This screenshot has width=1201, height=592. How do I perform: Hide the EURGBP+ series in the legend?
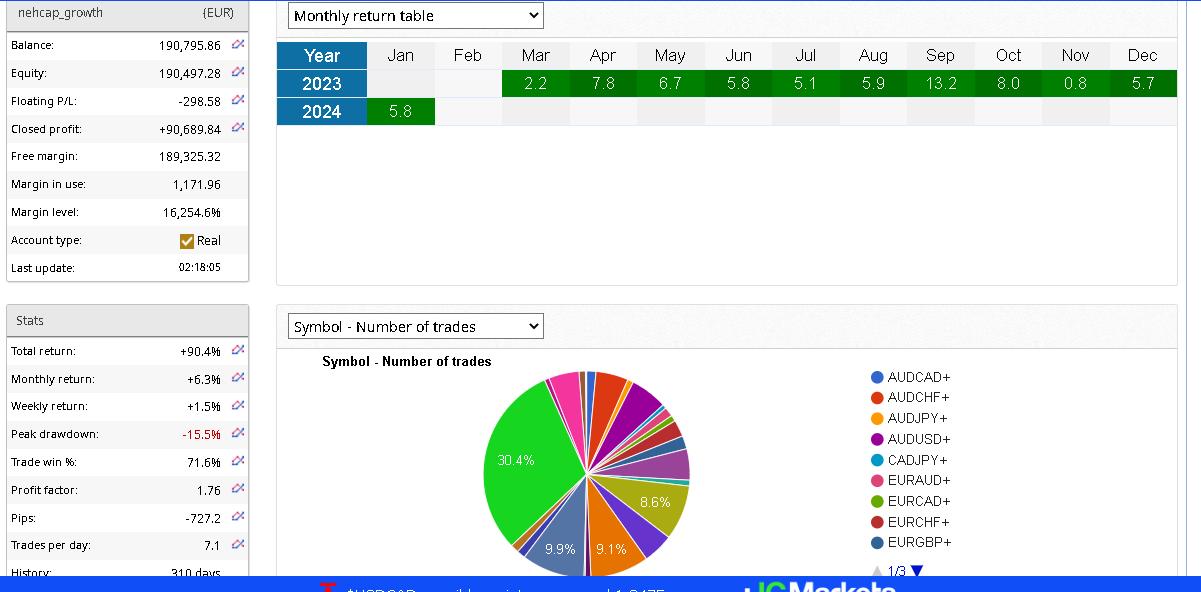point(910,543)
